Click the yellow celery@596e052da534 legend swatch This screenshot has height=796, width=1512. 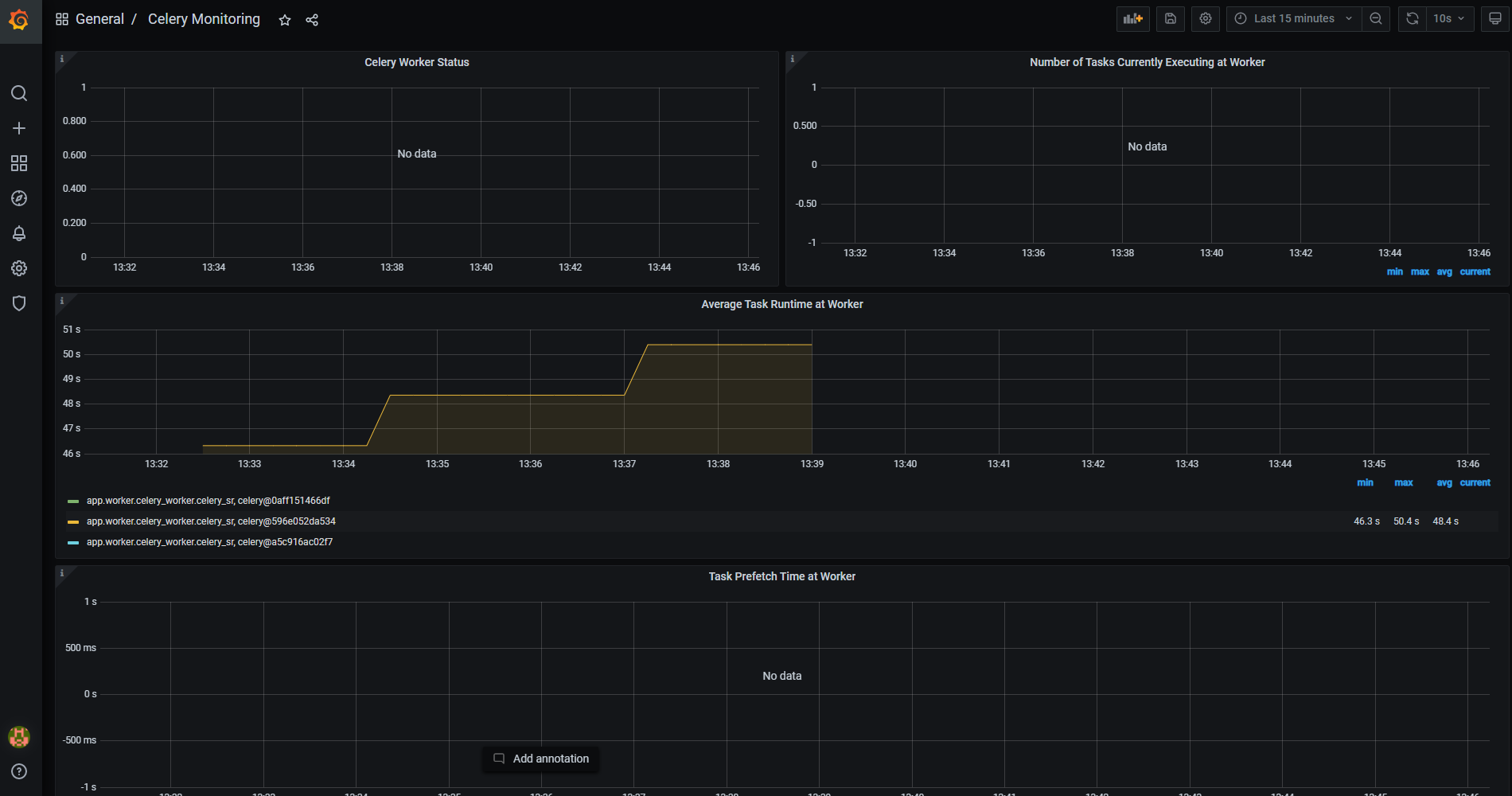point(73,521)
